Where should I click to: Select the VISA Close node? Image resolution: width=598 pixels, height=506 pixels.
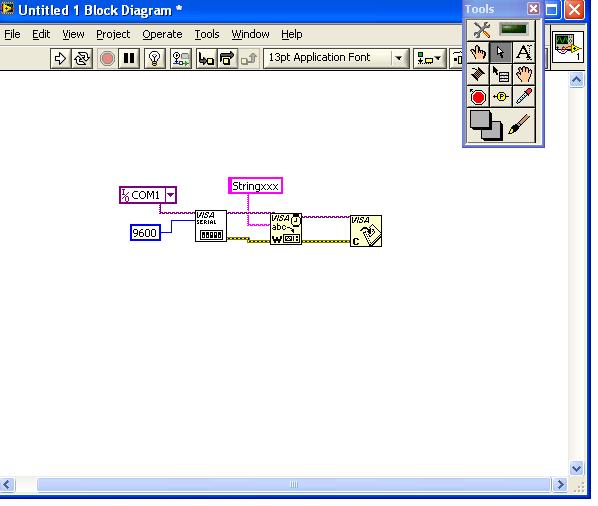(366, 231)
